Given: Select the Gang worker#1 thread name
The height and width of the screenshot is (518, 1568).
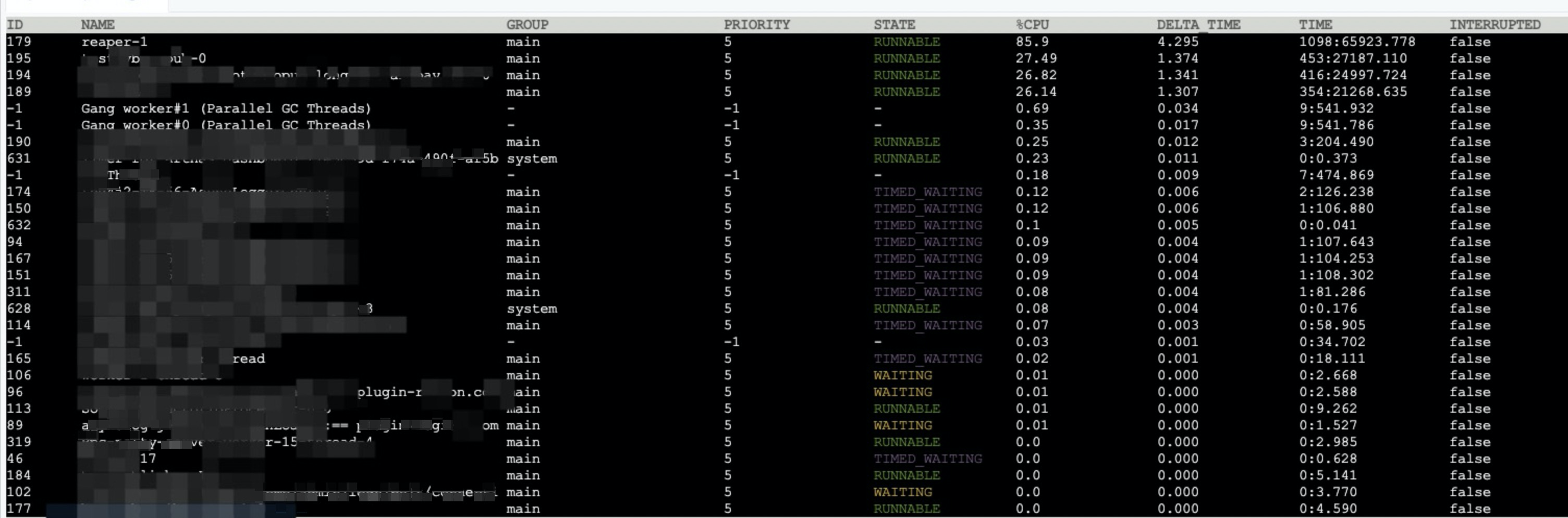Looking at the screenshot, I should coord(226,108).
